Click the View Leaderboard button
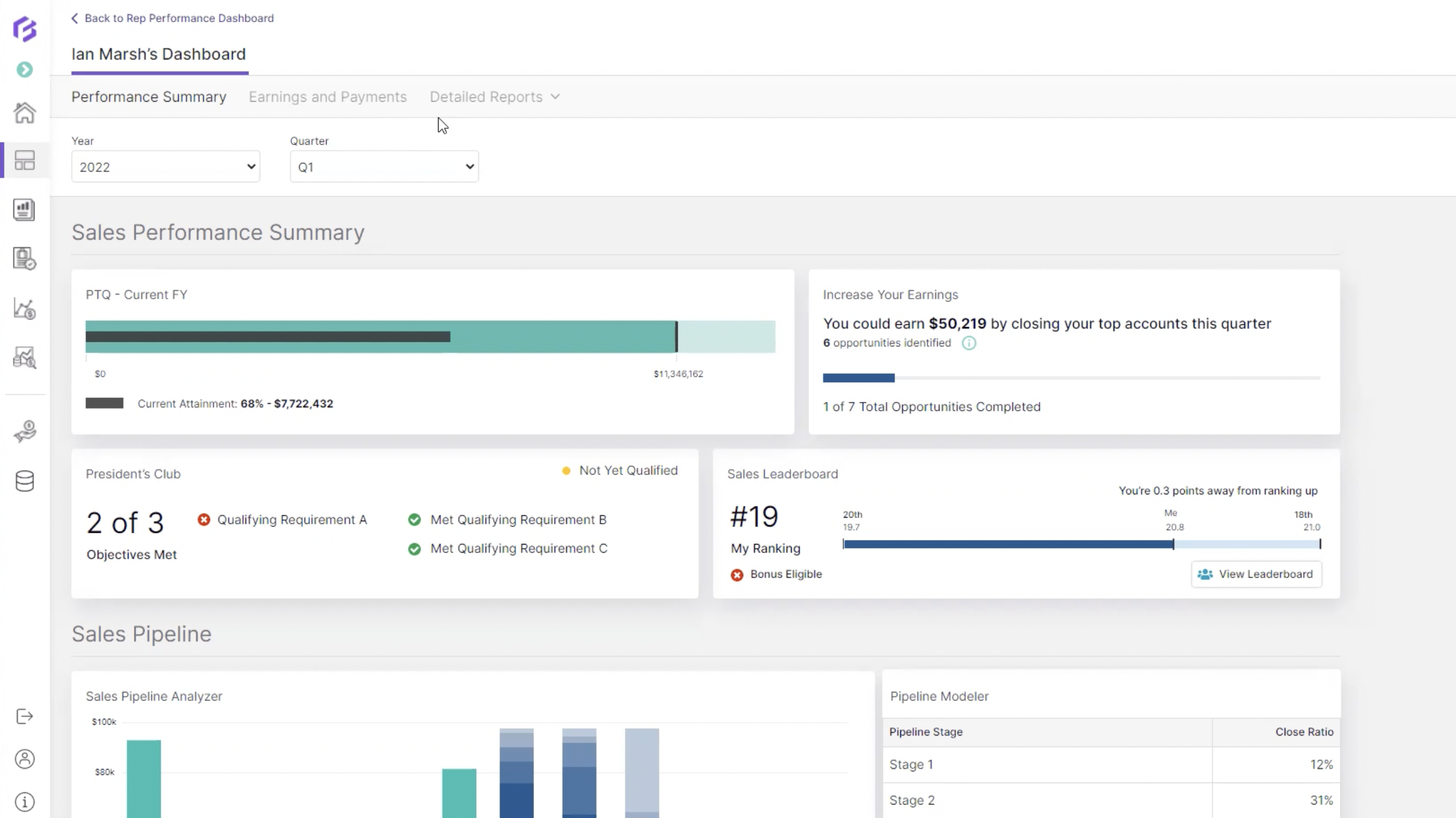This screenshot has height=818, width=1456. coord(1256,574)
